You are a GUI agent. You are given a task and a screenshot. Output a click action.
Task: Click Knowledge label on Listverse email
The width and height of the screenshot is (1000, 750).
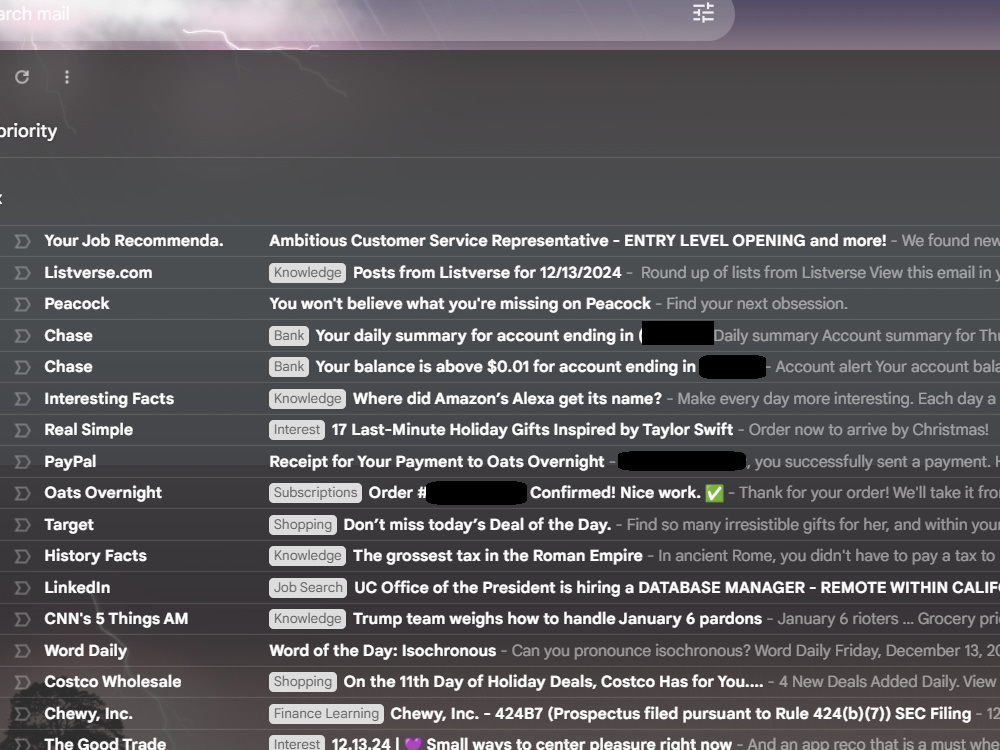click(x=307, y=273)
